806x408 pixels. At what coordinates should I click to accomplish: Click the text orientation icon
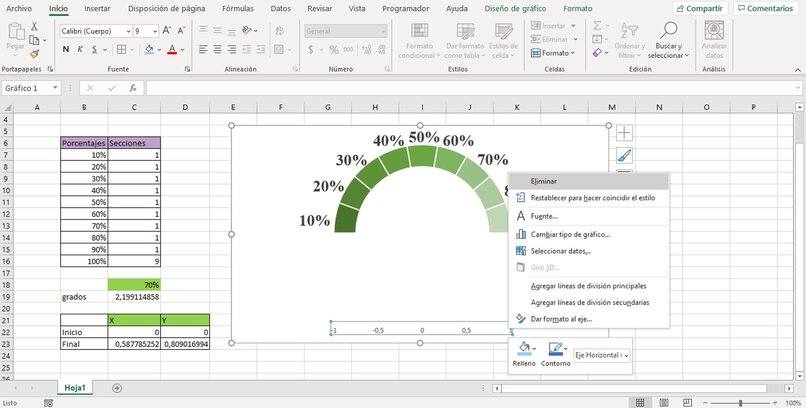(x=247, y=30)
